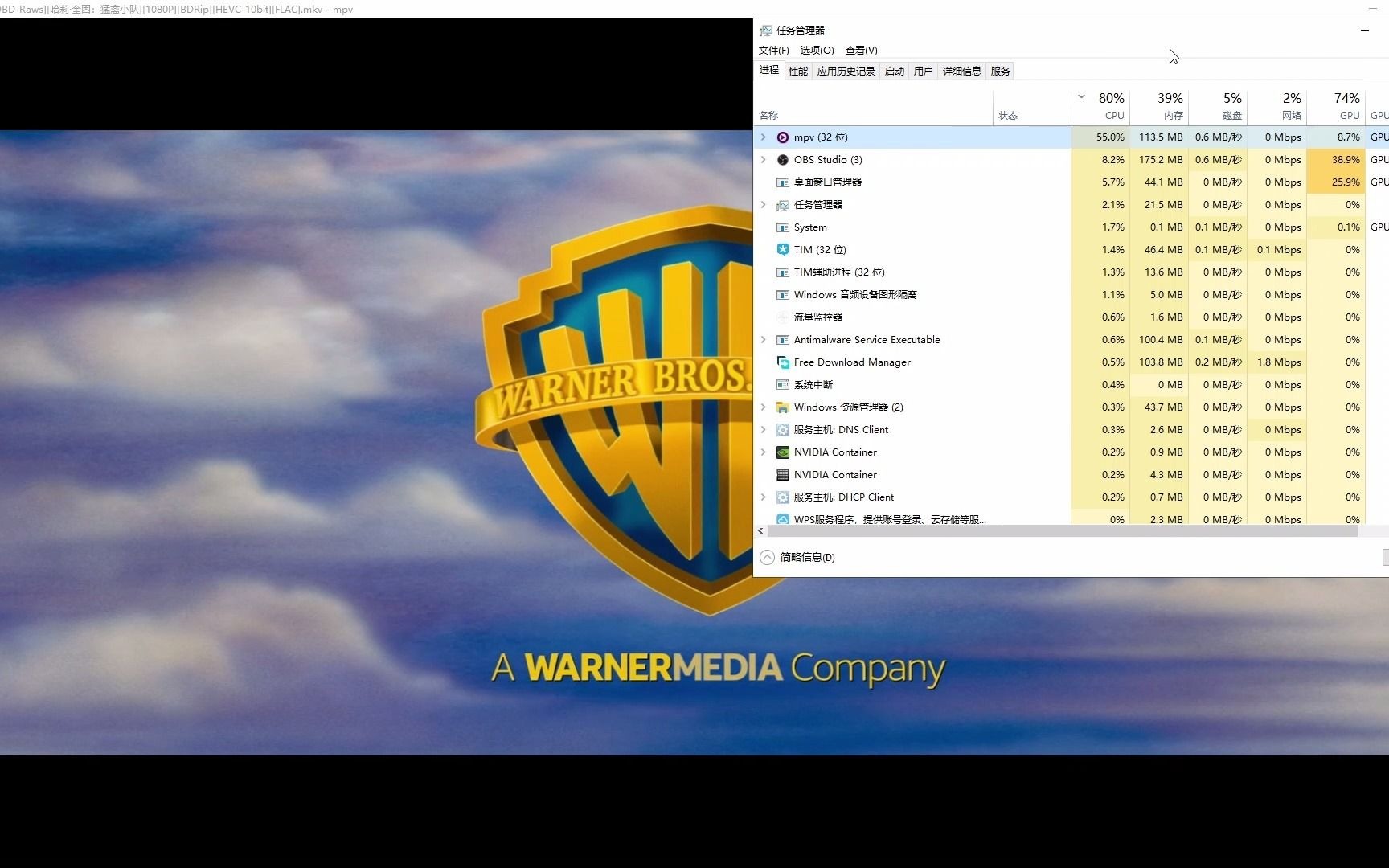1389x868 pixels.
Task: Open the 查看(V) menu
Action: [x=862, y=51]
